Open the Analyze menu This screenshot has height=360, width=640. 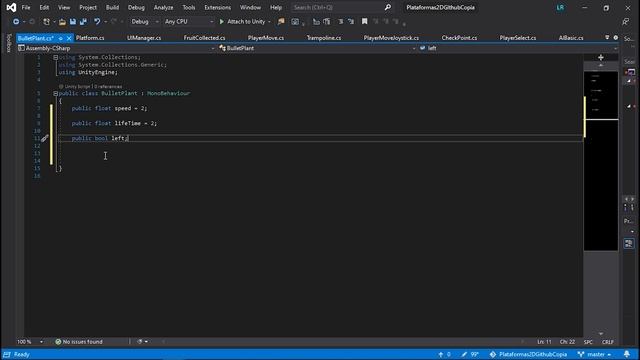pyautogui.click(x=163, y=7)
